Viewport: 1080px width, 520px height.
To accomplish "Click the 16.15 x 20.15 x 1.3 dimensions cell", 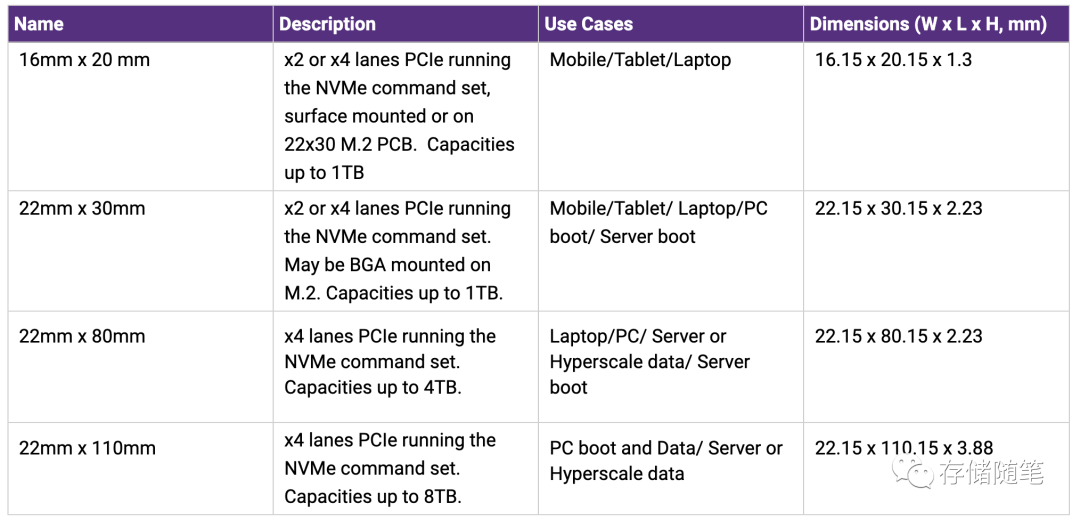I will pos(936,116).
